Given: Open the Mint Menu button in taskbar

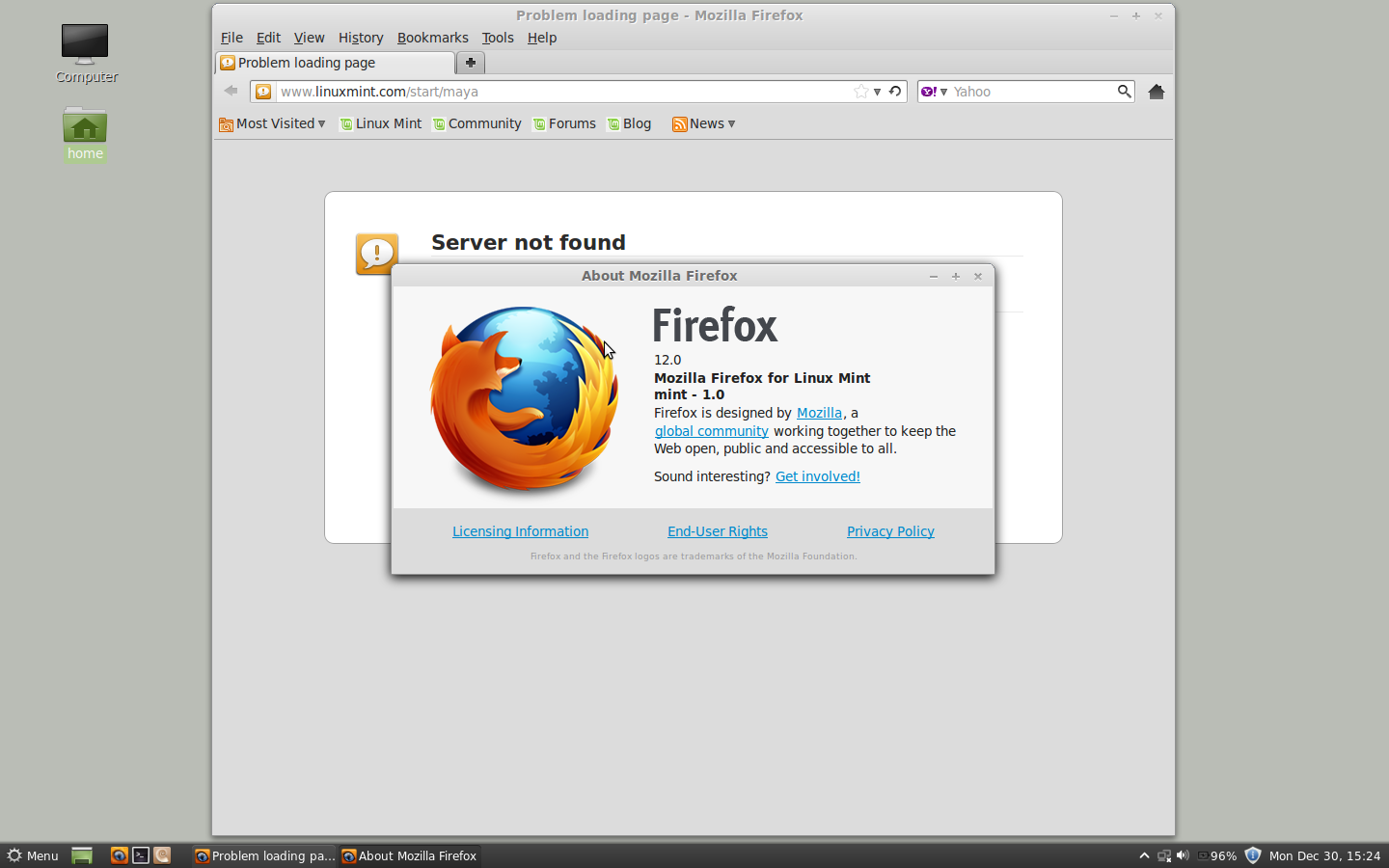Looking at the screenshot, I should click(x=33, y=855).
